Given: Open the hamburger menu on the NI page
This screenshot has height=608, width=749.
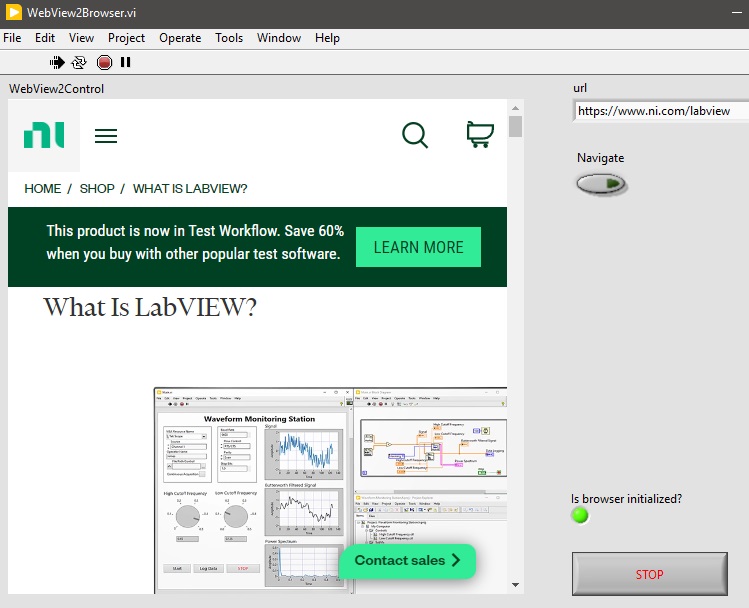Looking at the screenshot, I should [106, 136].
